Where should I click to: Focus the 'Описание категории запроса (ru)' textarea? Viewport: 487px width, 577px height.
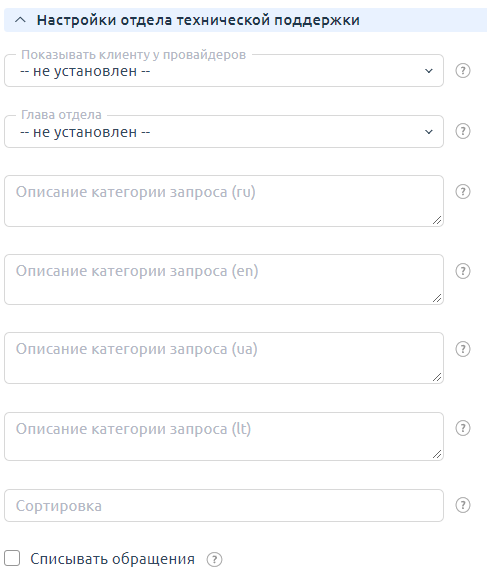224,201
